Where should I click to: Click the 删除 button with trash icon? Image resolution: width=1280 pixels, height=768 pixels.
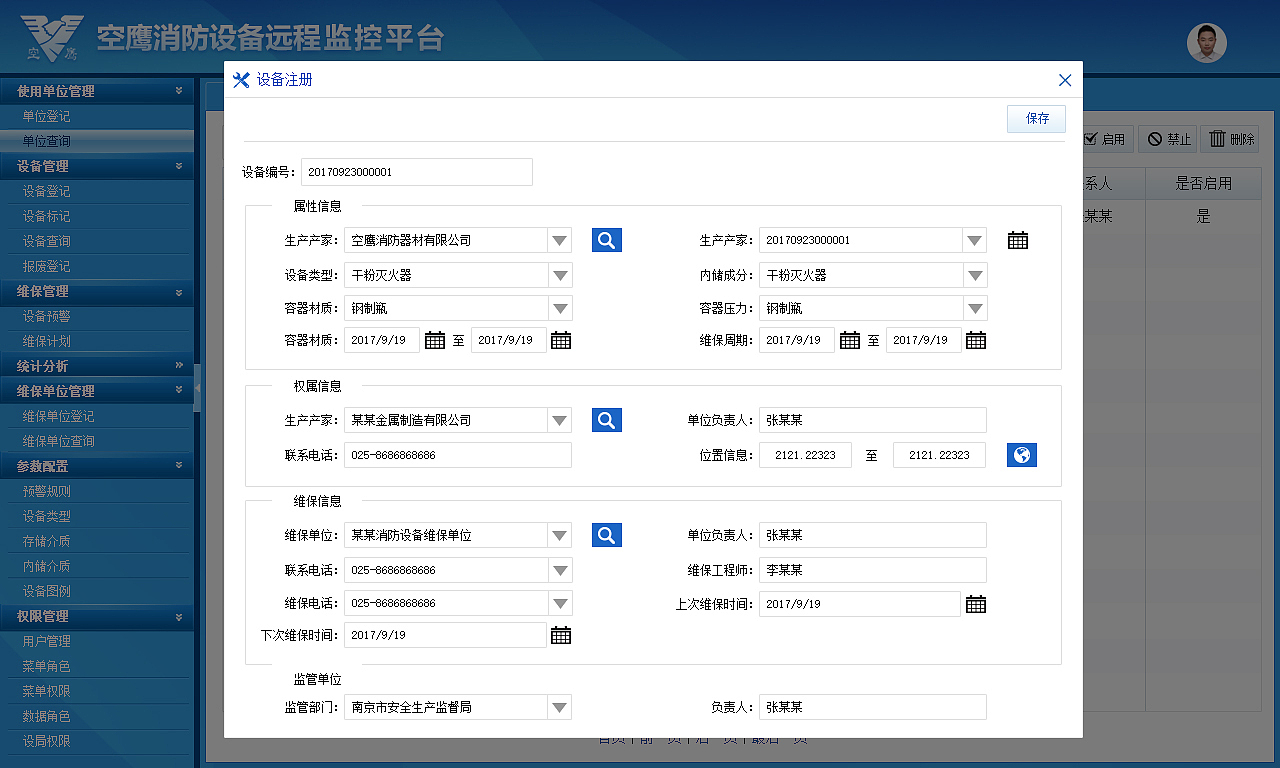(1230, 138)
